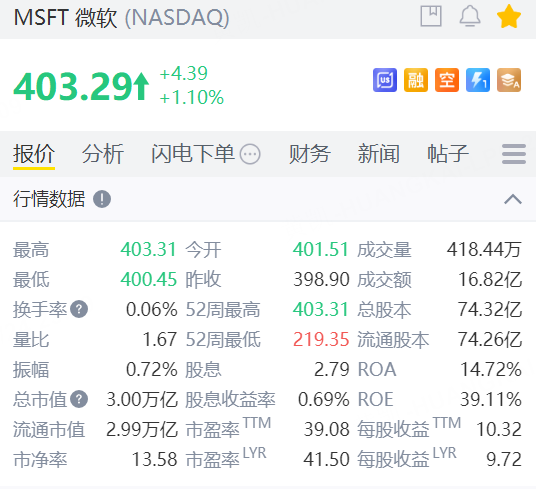Screen dimensions: 536x489
Task: Click the 403.29 current price figure
Action: pos(73,86)
